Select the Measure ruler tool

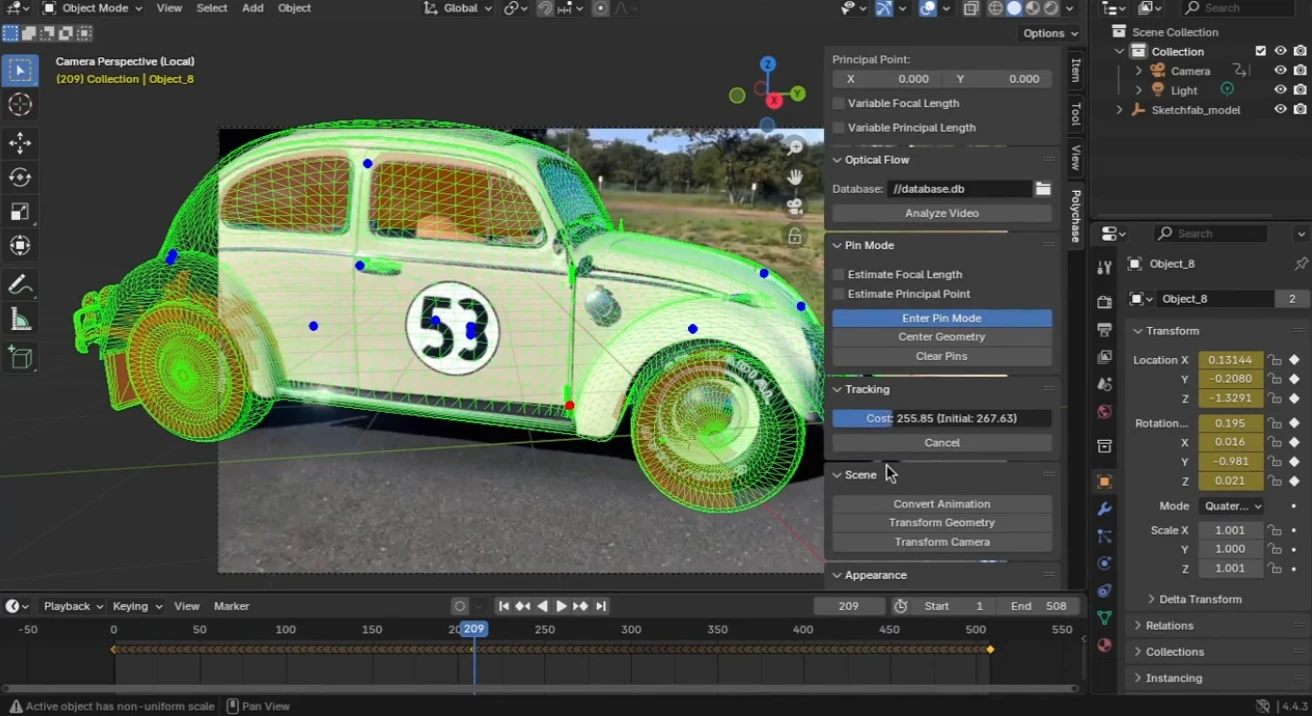[x=20, y=320]
